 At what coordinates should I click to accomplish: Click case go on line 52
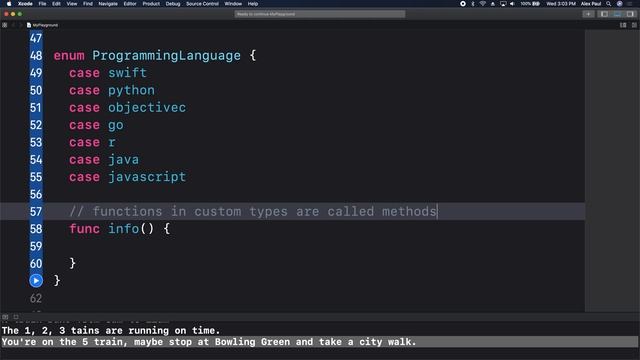point(96,125)
